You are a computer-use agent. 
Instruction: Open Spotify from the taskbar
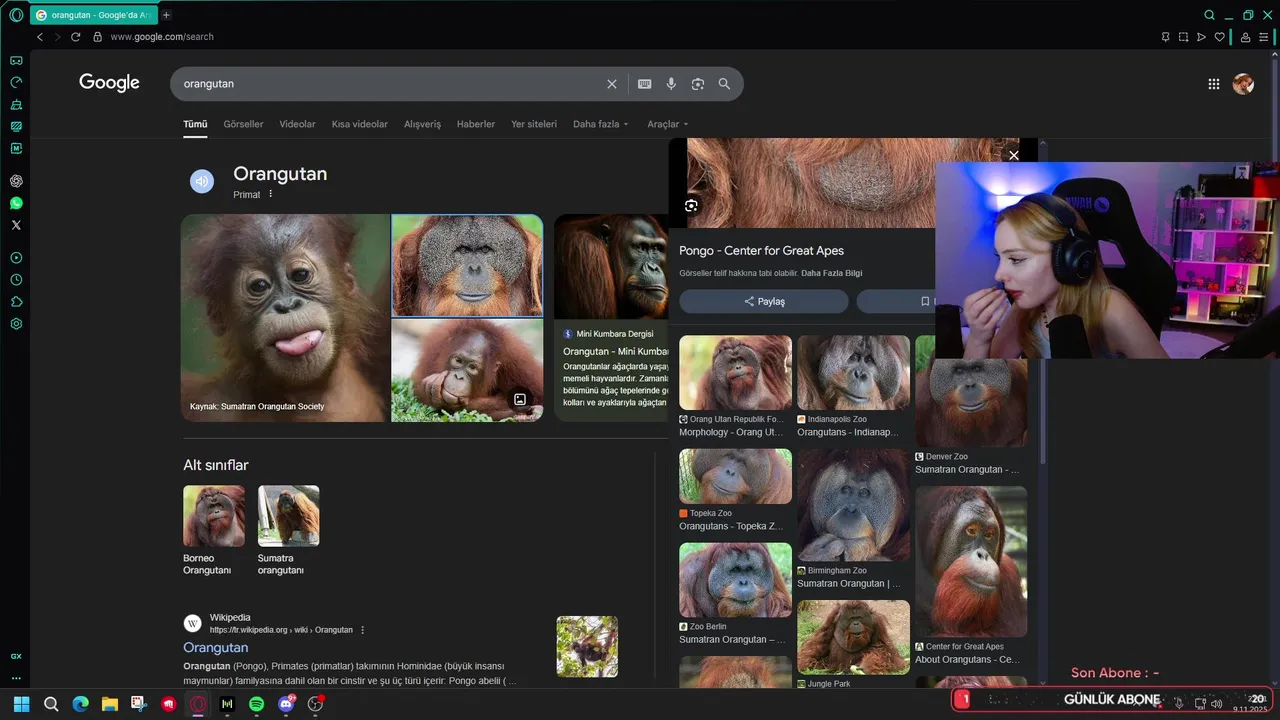pyautogui.click(x=256, y=704)
